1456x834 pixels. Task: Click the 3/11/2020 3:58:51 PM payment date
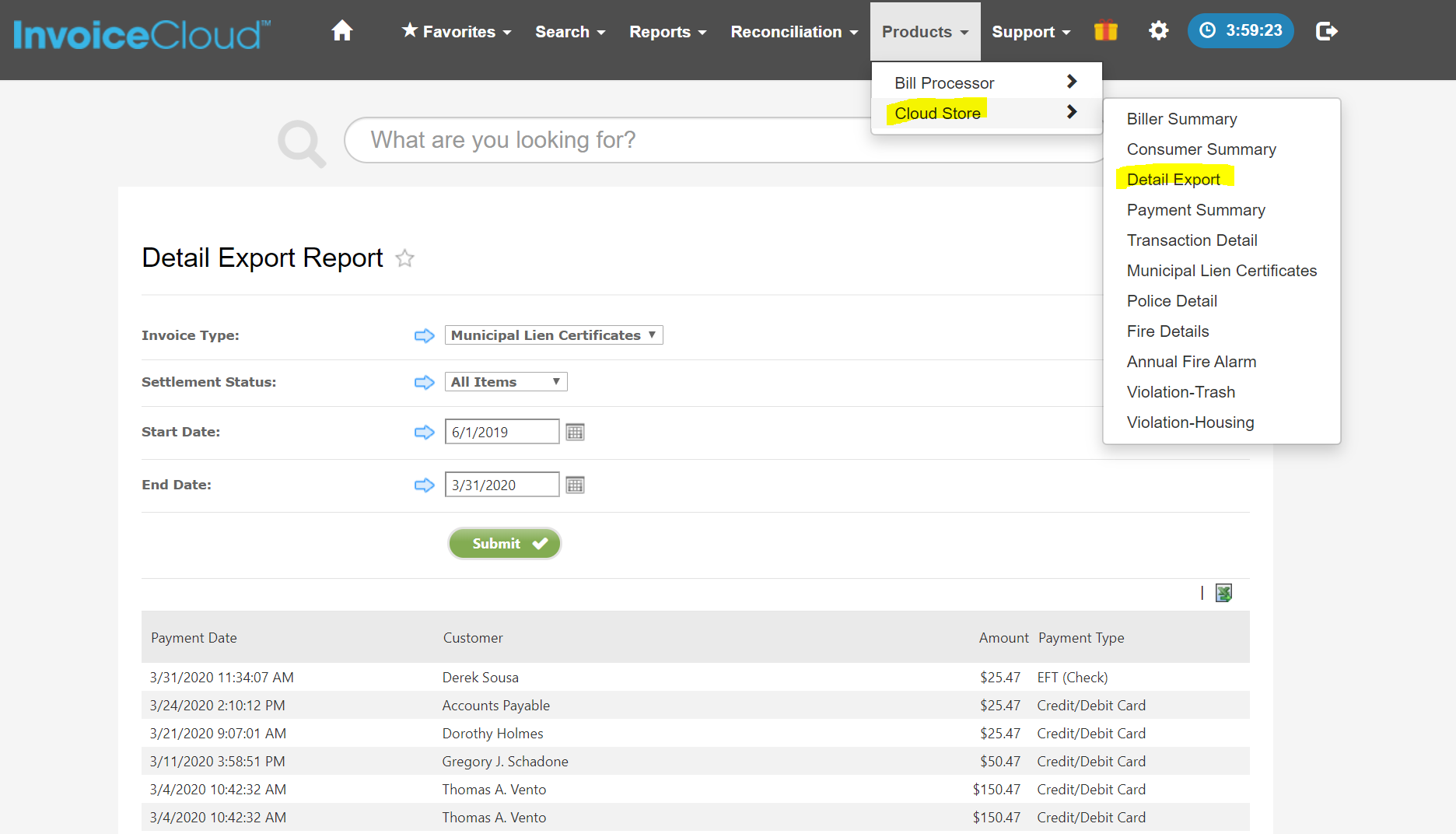[x=217, y=762]
